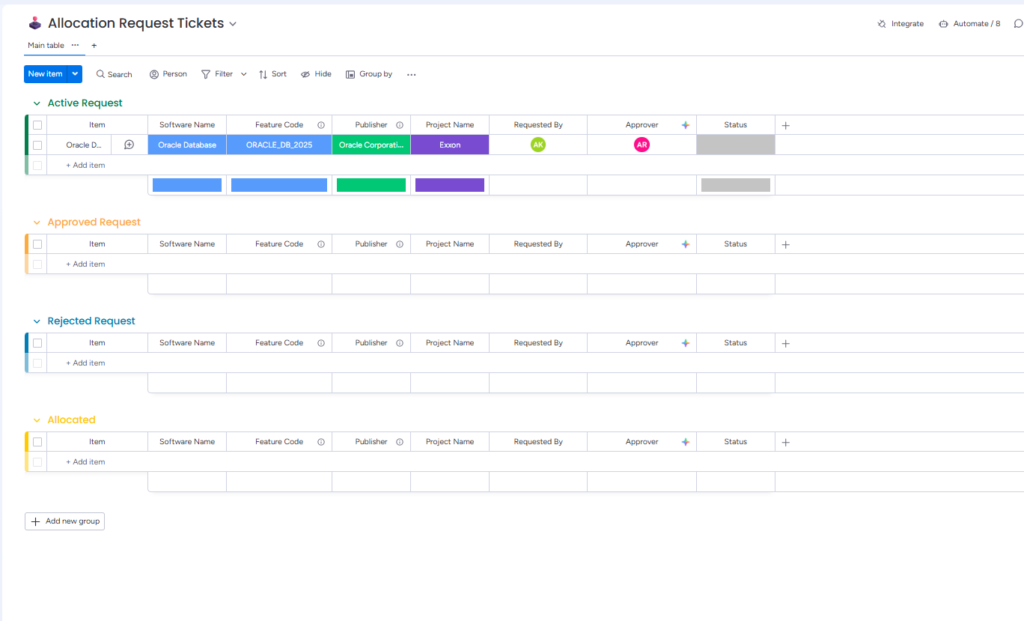Click the Person filter icon
Viewport: 1024px width, 621px height.
[155, 74]
